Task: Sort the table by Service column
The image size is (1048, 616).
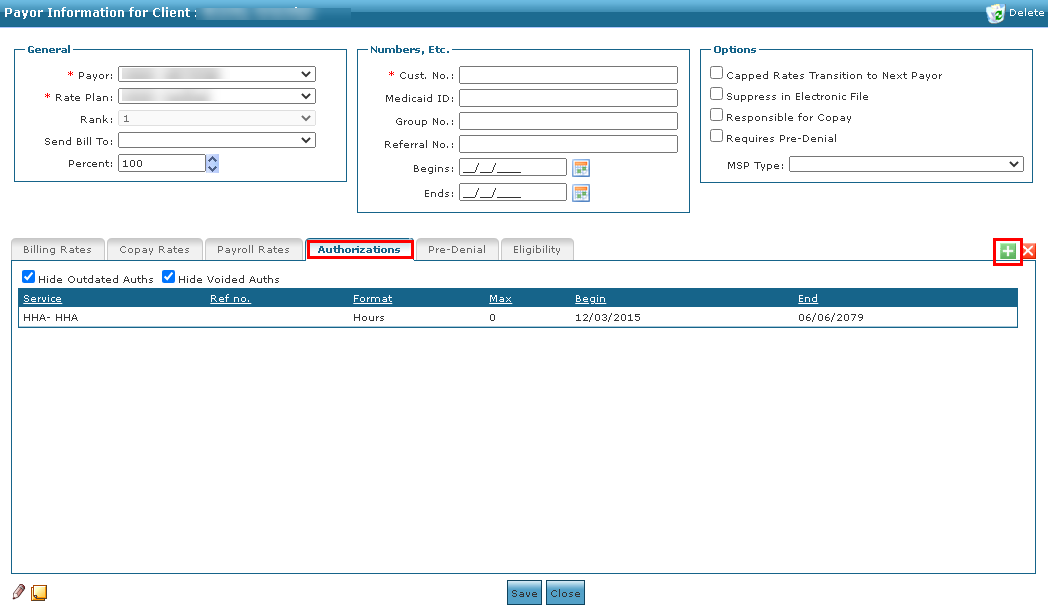Action: tap(42, 299)
